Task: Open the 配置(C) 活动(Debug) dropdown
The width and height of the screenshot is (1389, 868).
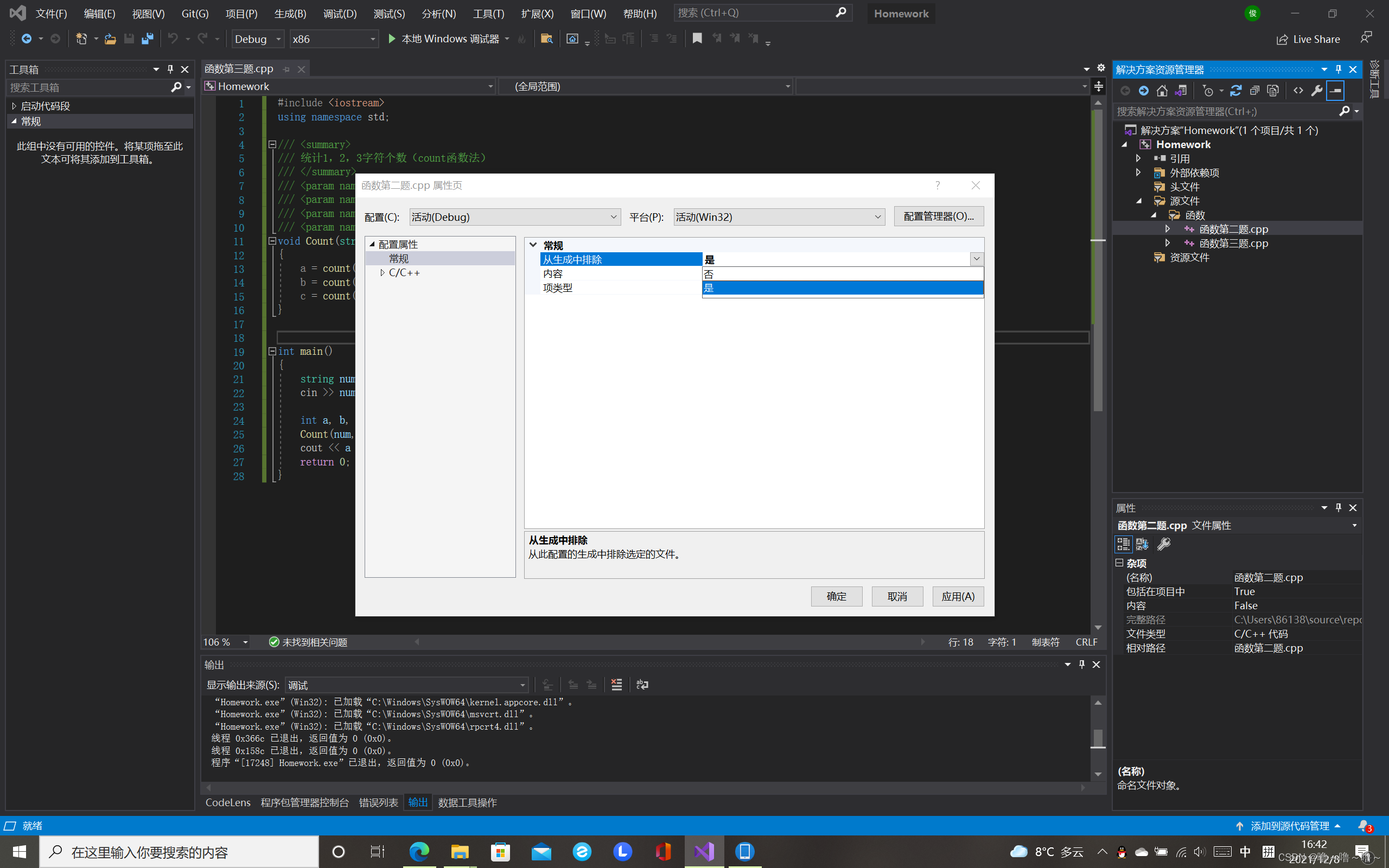Action: pos(514,217)
